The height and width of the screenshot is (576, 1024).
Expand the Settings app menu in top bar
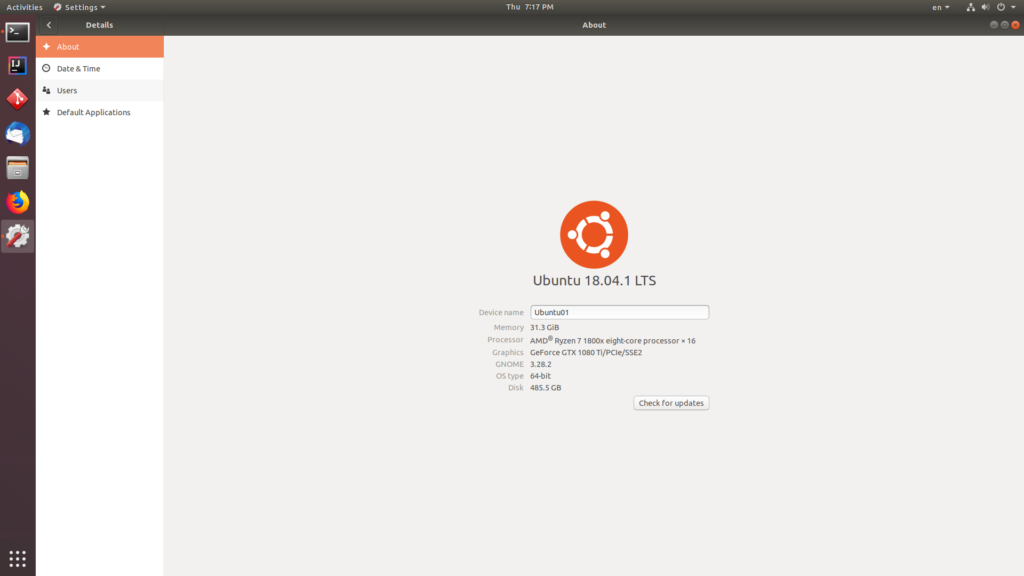coord(80,7)
